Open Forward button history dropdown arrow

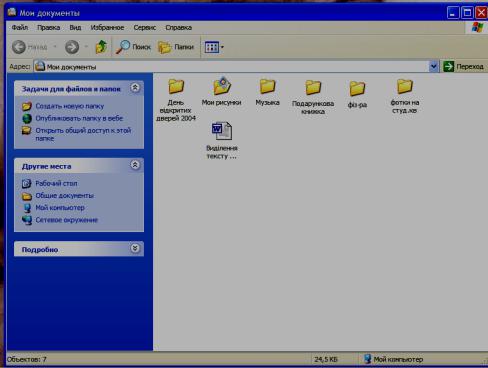pos(86,47)
